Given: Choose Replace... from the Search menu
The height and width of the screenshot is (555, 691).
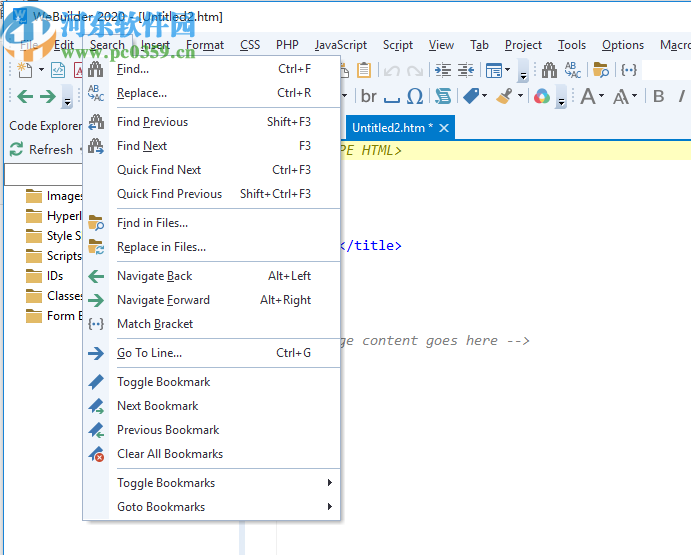Looking at the screenshot, I should pyautogui.click(x=212, y=93).
